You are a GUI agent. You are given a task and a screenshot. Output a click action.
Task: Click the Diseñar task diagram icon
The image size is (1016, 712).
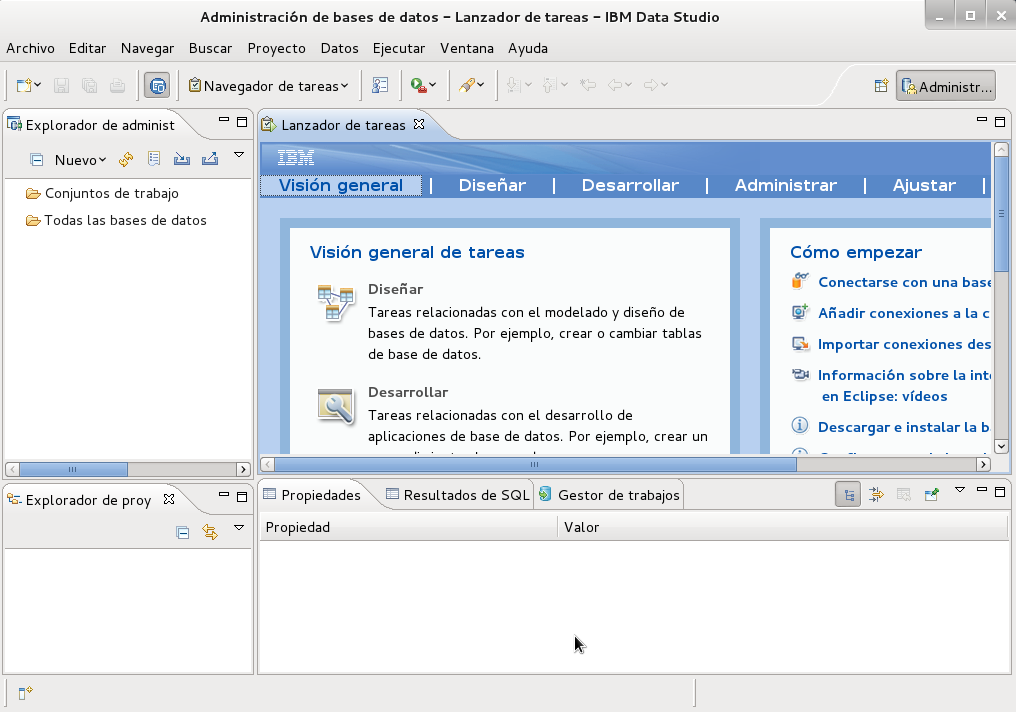tap(336, 302)
